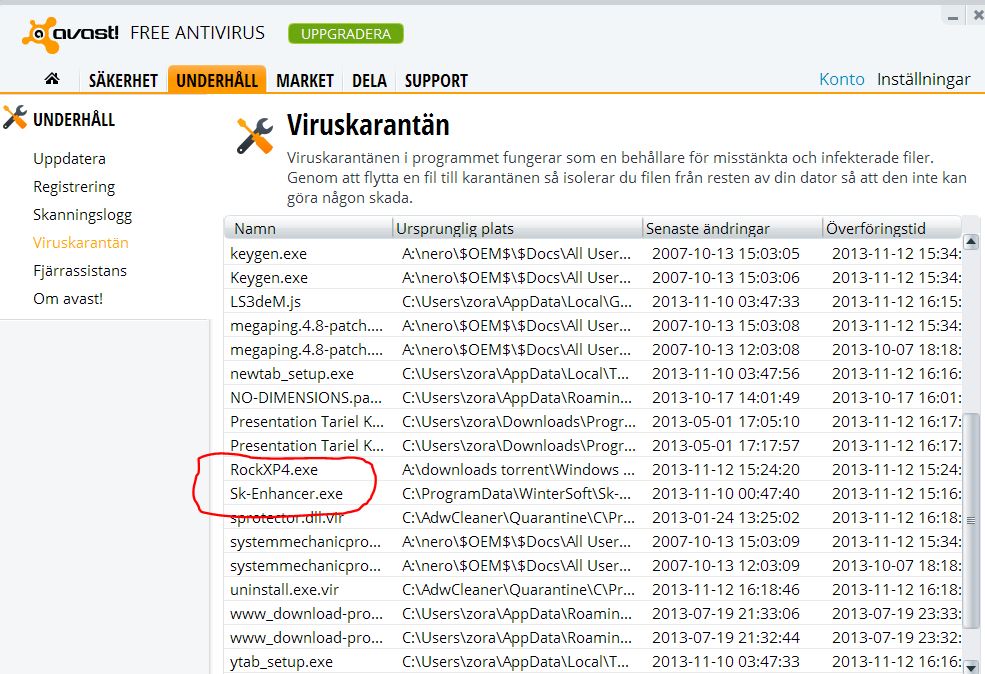The width and height of the screenshot is (985, 674).
Task: Select the capitalized Keygen.exe row
Action: pos(592,278)
